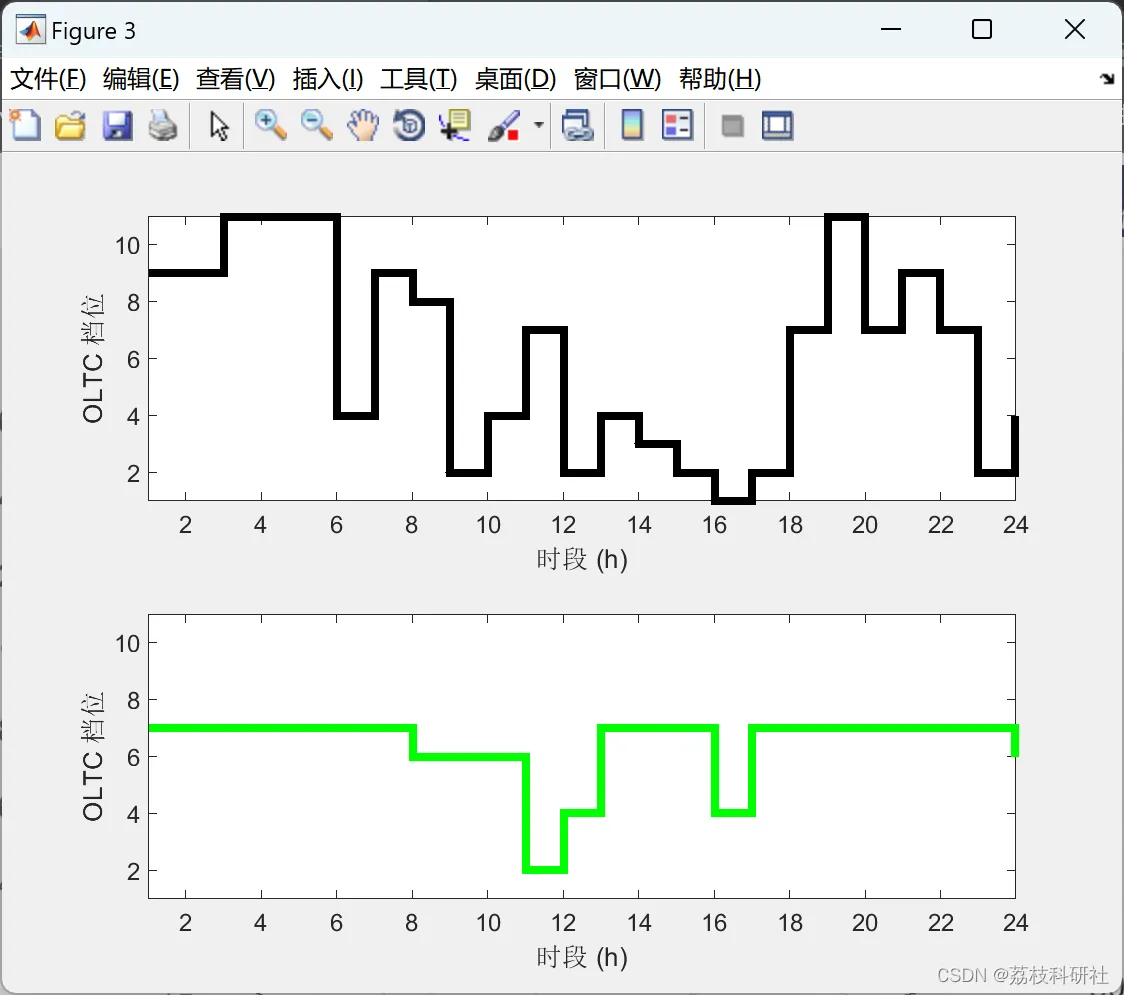Activate the Zoom Out tool

317,125
